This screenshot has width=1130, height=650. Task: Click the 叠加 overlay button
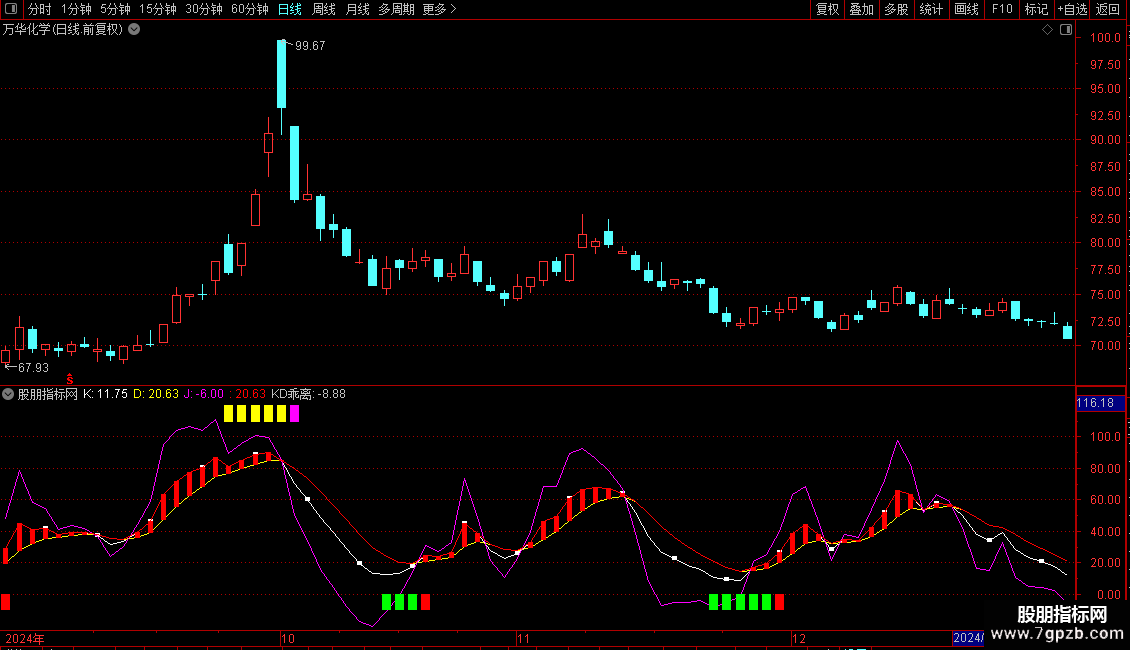861,9
